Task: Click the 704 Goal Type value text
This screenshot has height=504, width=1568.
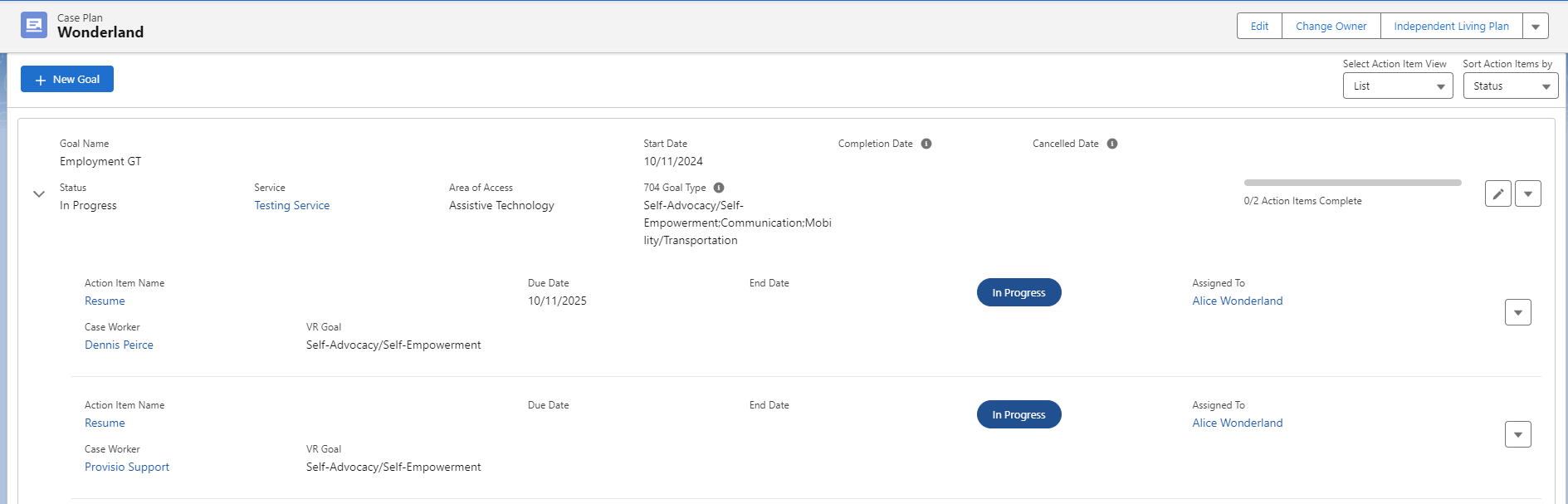Action: click(737, 223)
